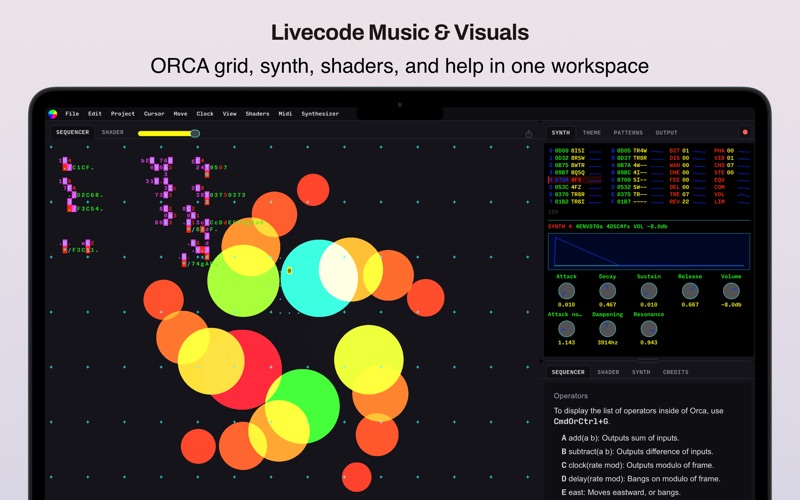Click the rainbow color wheel app icon
The height and width of the screenshot is (500, 800).
click(53, 114)
